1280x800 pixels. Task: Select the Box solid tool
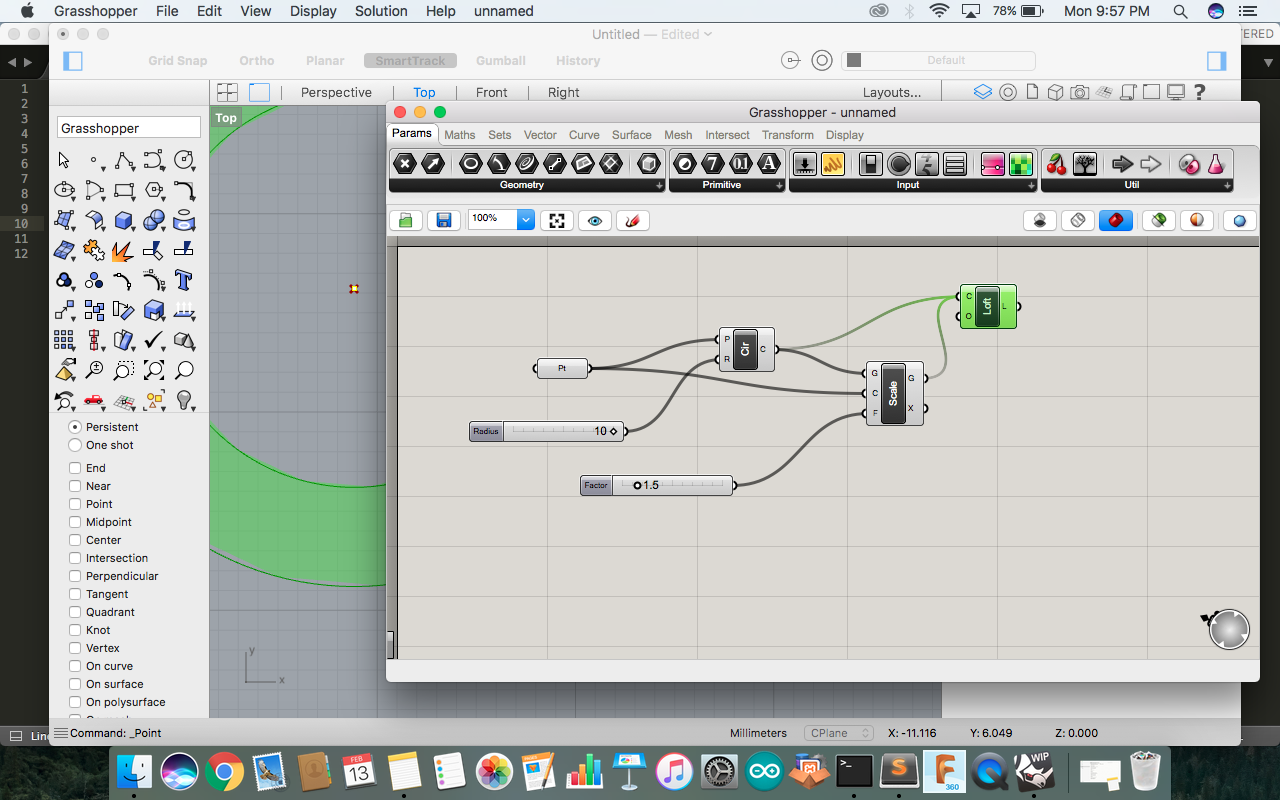tap(124, 220)
